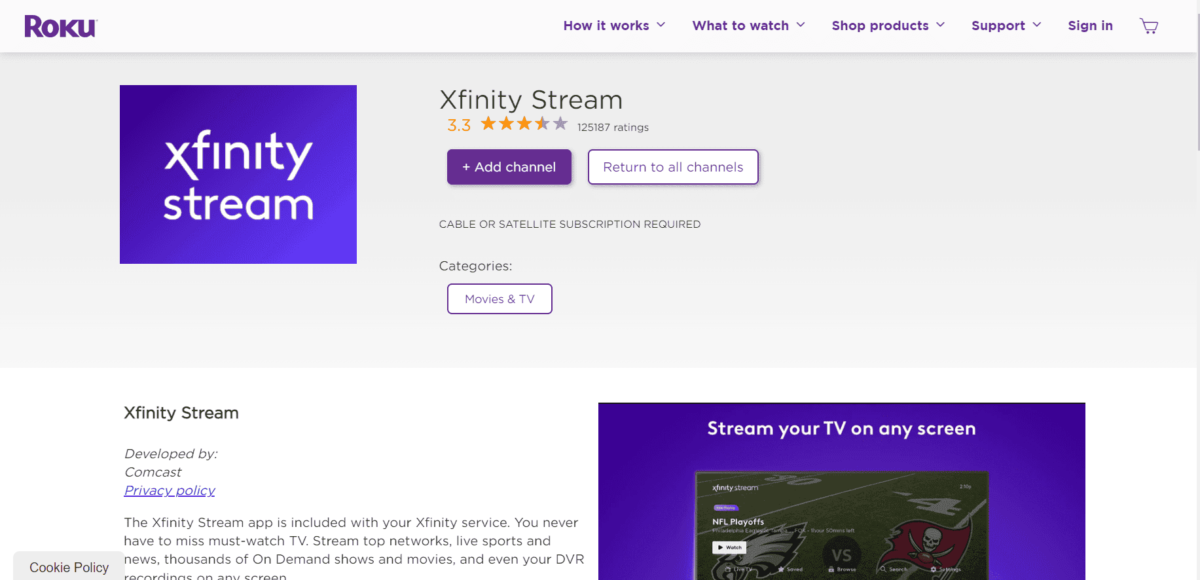This screenshot has height=580, width=1200.
Task: Open the Cookie Policy banner
Action: 69,567
